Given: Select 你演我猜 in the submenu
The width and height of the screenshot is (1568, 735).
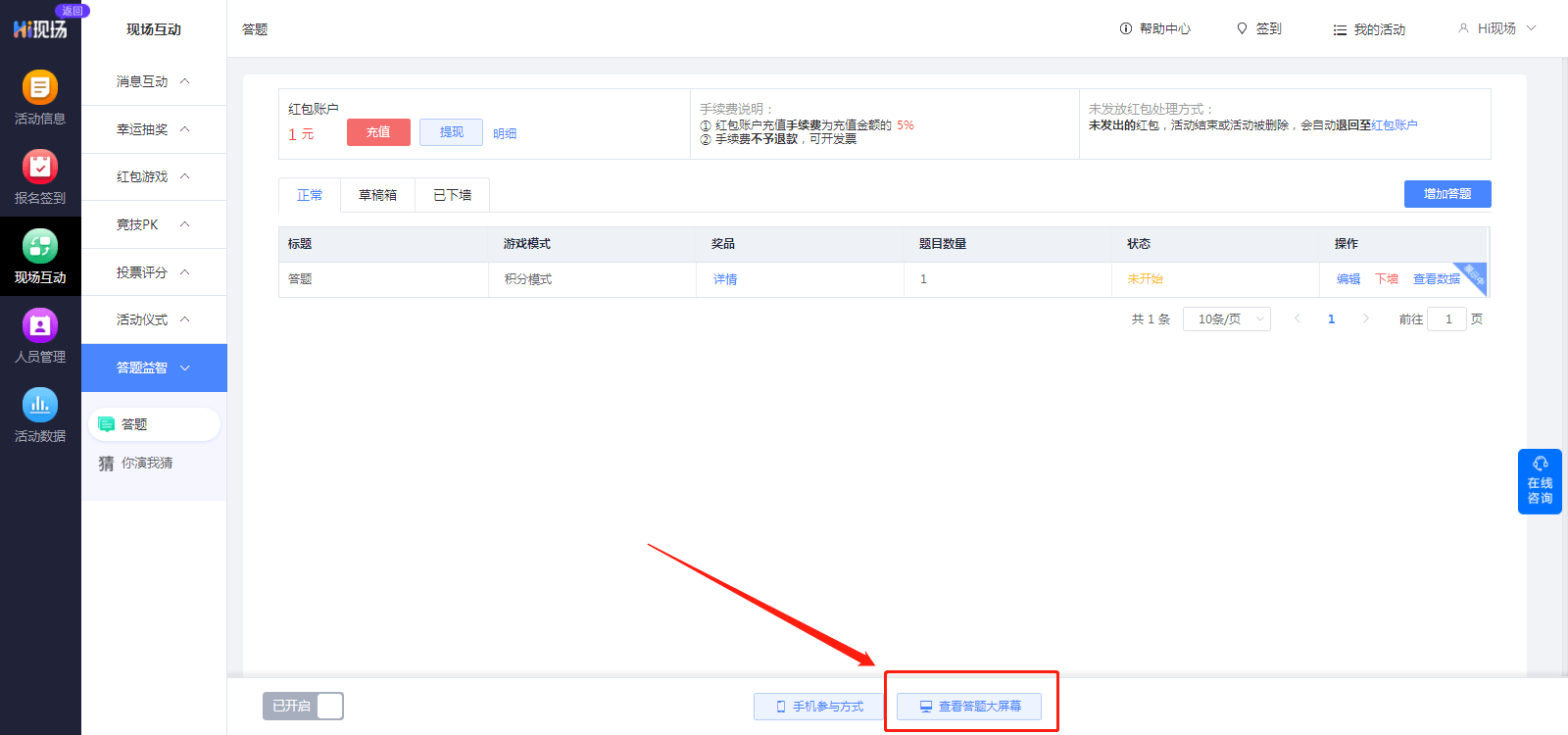Looking at the screenshot, I should 147,464.
